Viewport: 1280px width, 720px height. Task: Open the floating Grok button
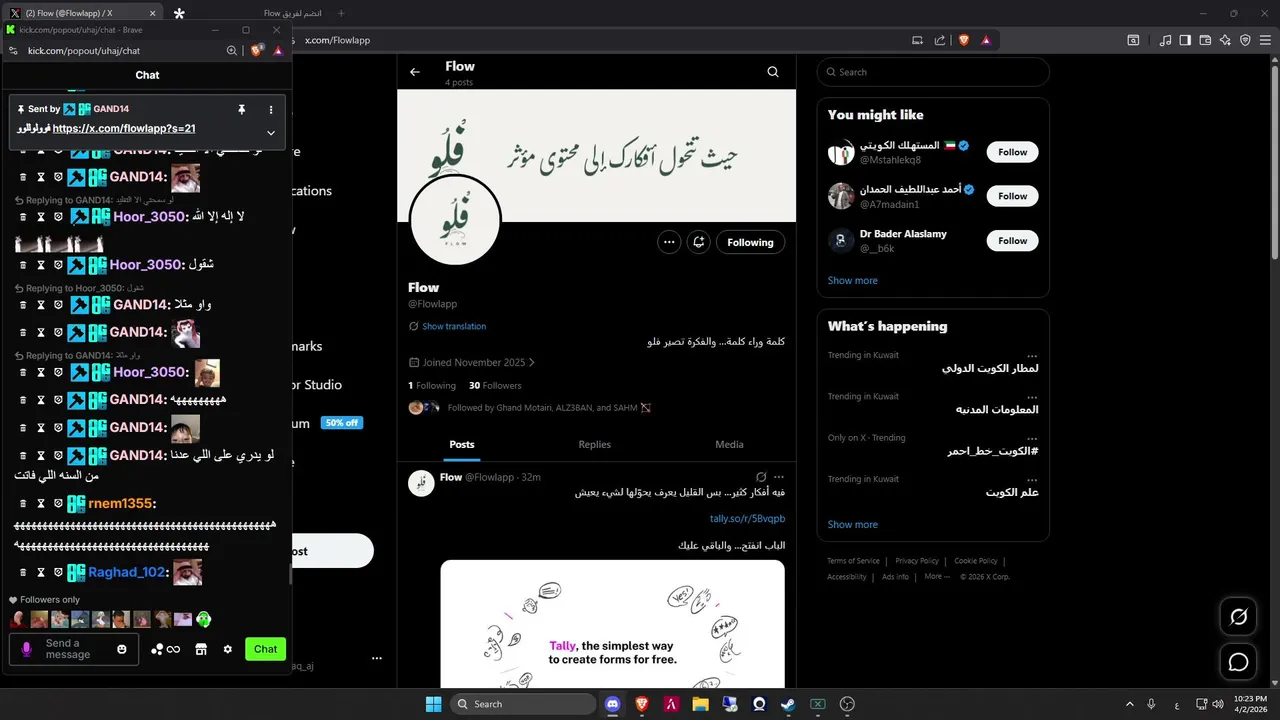1238,617
